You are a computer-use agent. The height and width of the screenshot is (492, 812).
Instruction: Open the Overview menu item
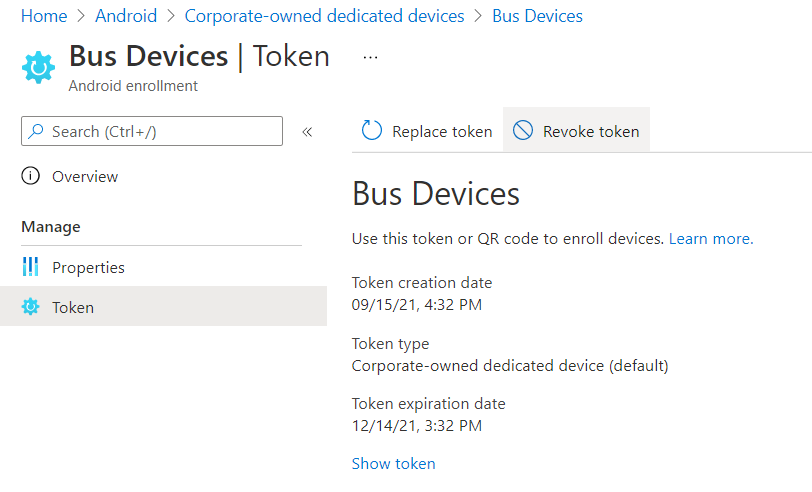85,177
